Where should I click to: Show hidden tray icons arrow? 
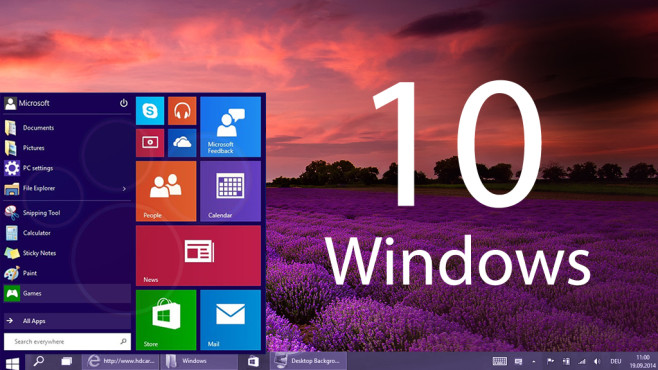[x=534, y=362]
